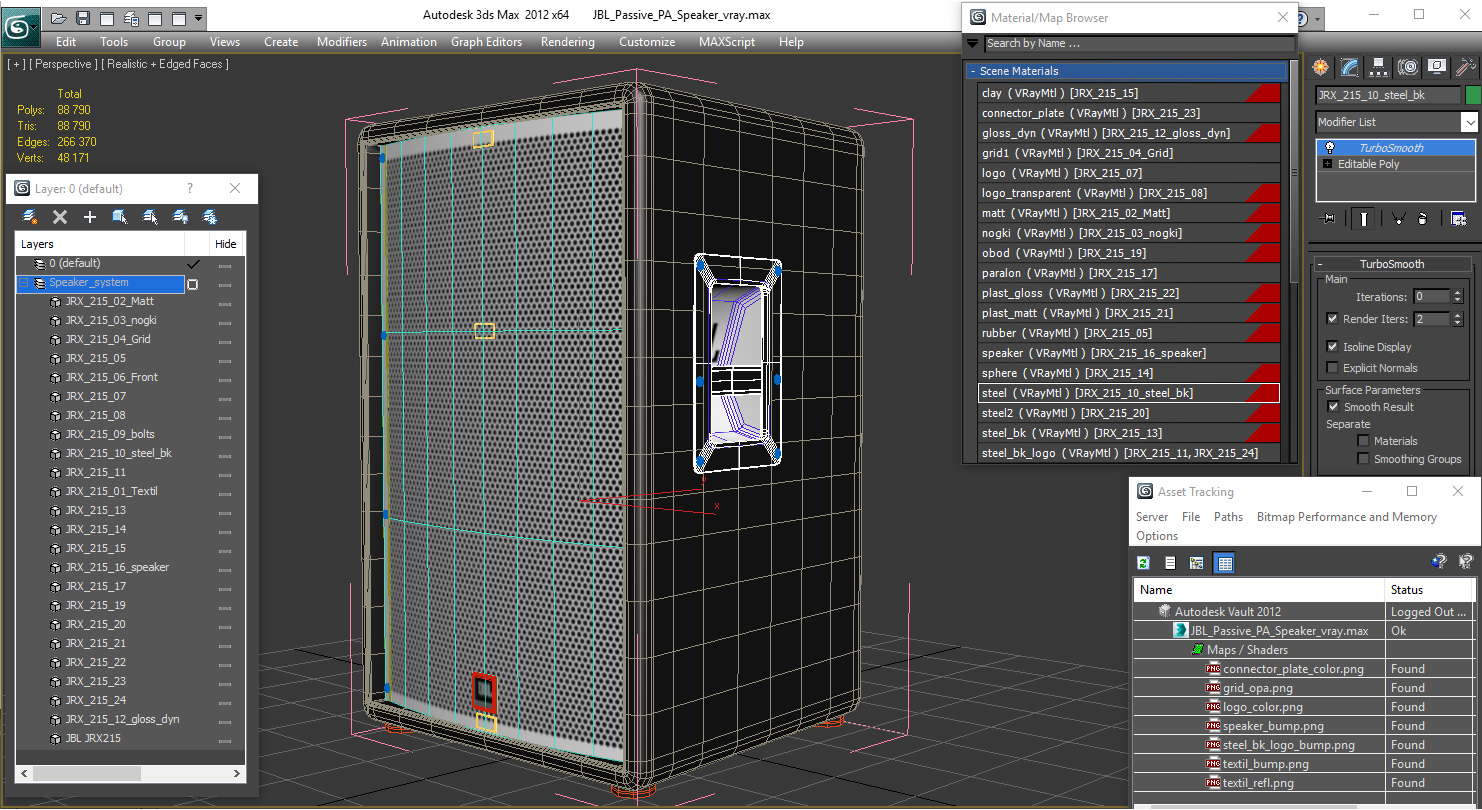Click the Search by Name field
The width and height of the screenshot is (1482, 810).
1139,43
